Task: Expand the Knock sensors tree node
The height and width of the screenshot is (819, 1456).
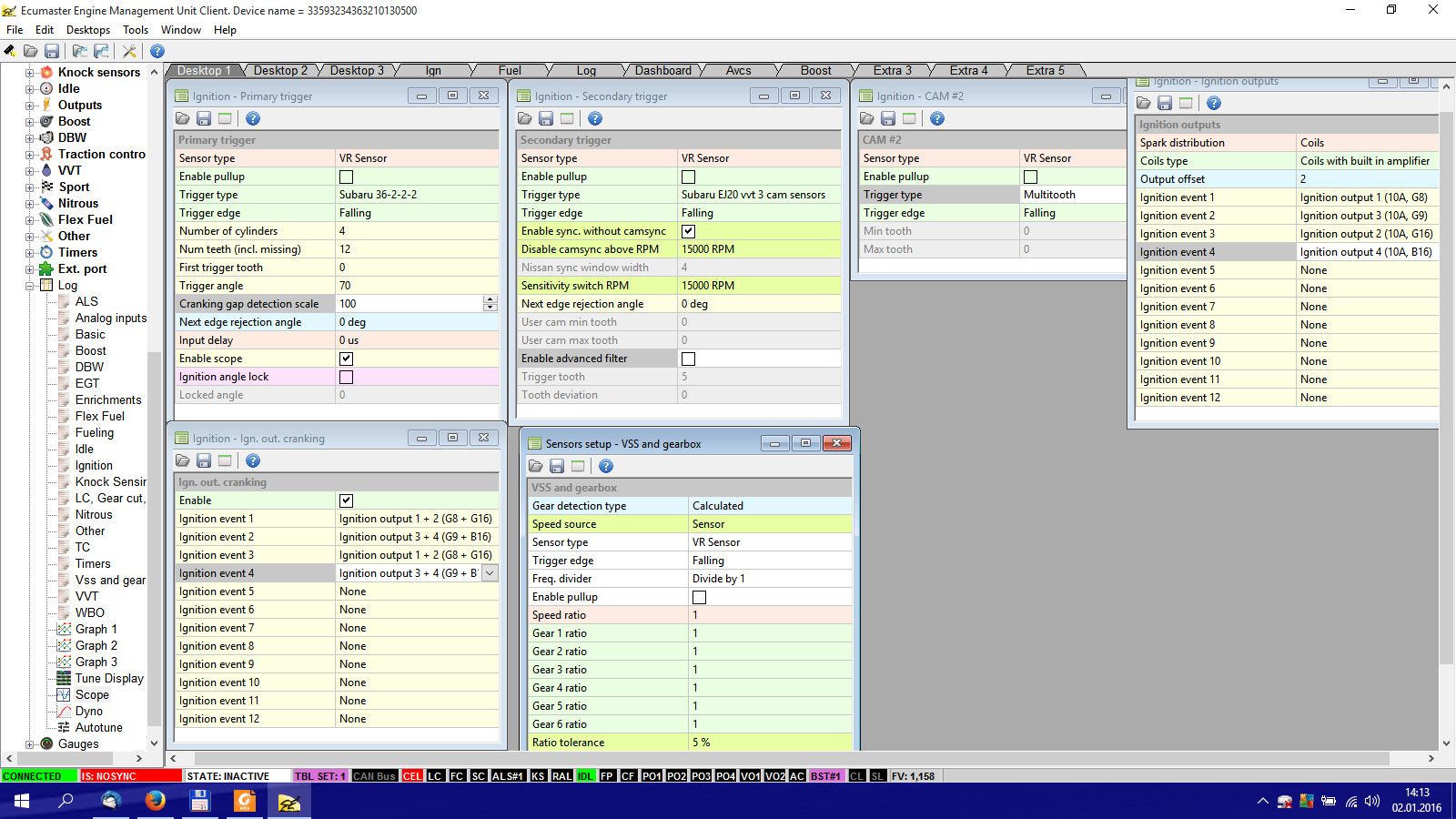Action: click(29, 73)
